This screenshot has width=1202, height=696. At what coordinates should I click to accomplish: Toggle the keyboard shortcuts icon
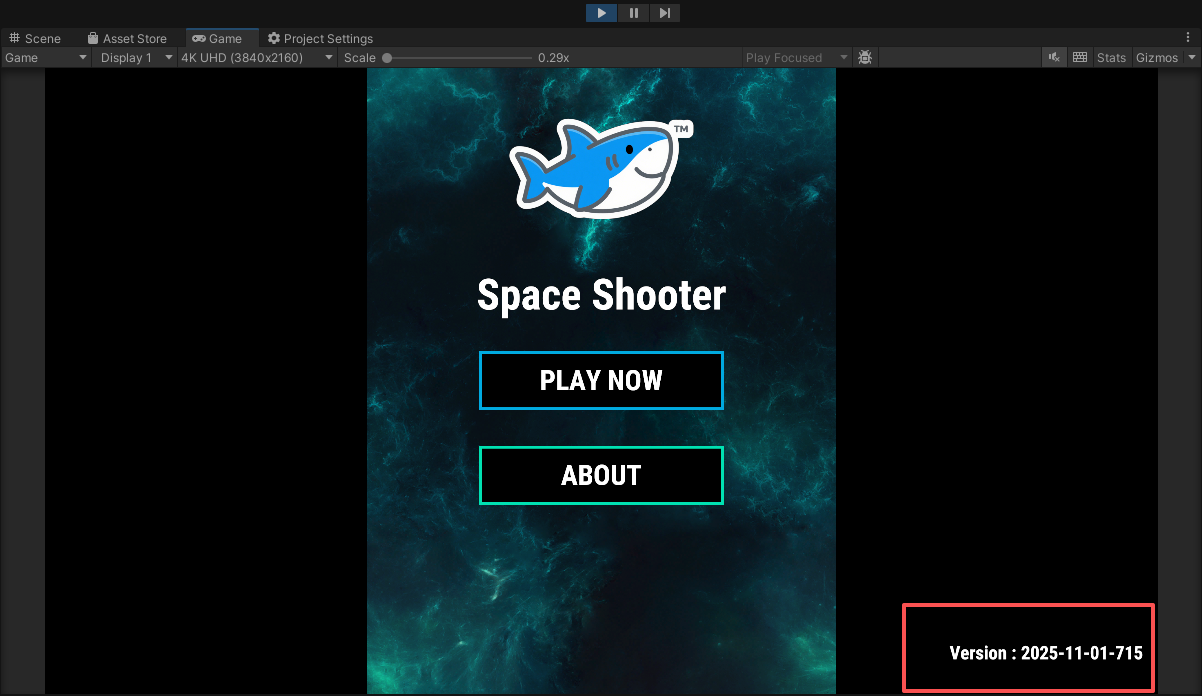pyautogui.click(x=1080, y=58)
